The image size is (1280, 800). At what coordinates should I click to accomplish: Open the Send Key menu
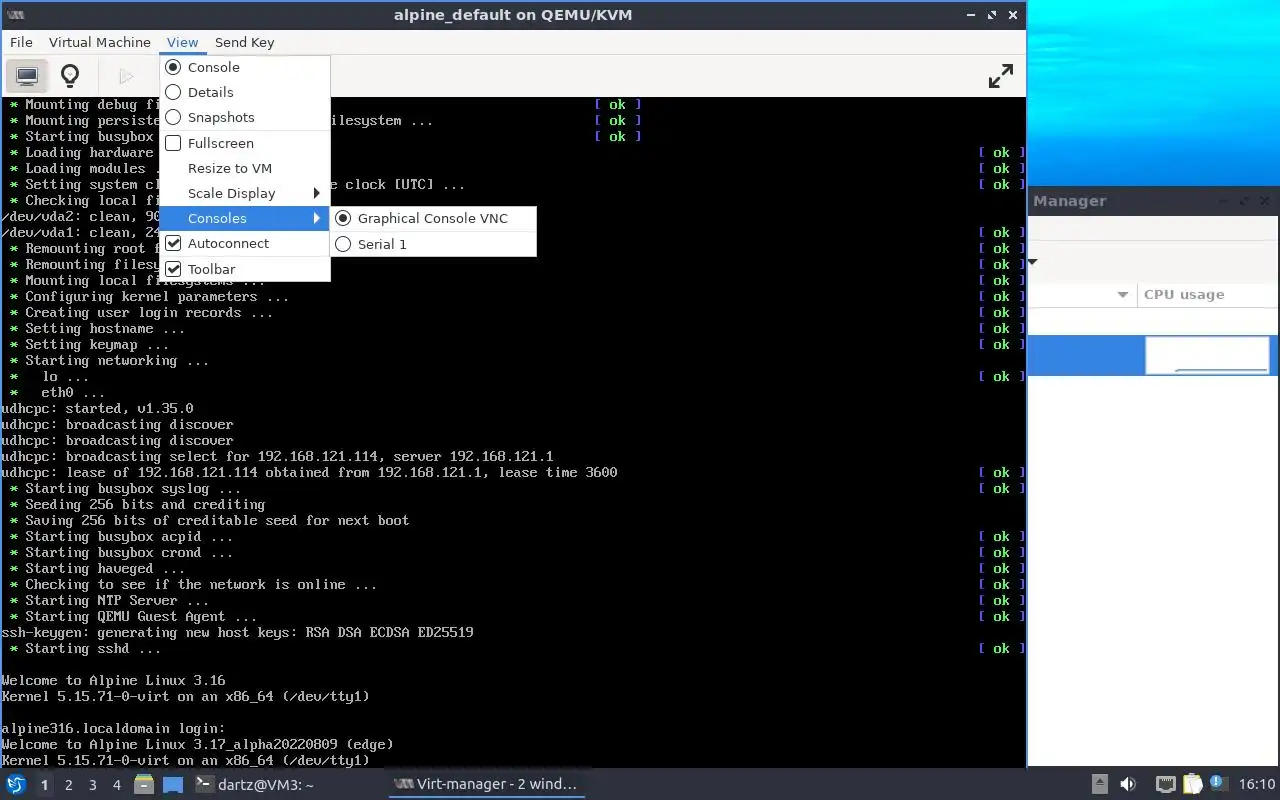(x=244, y=42)
